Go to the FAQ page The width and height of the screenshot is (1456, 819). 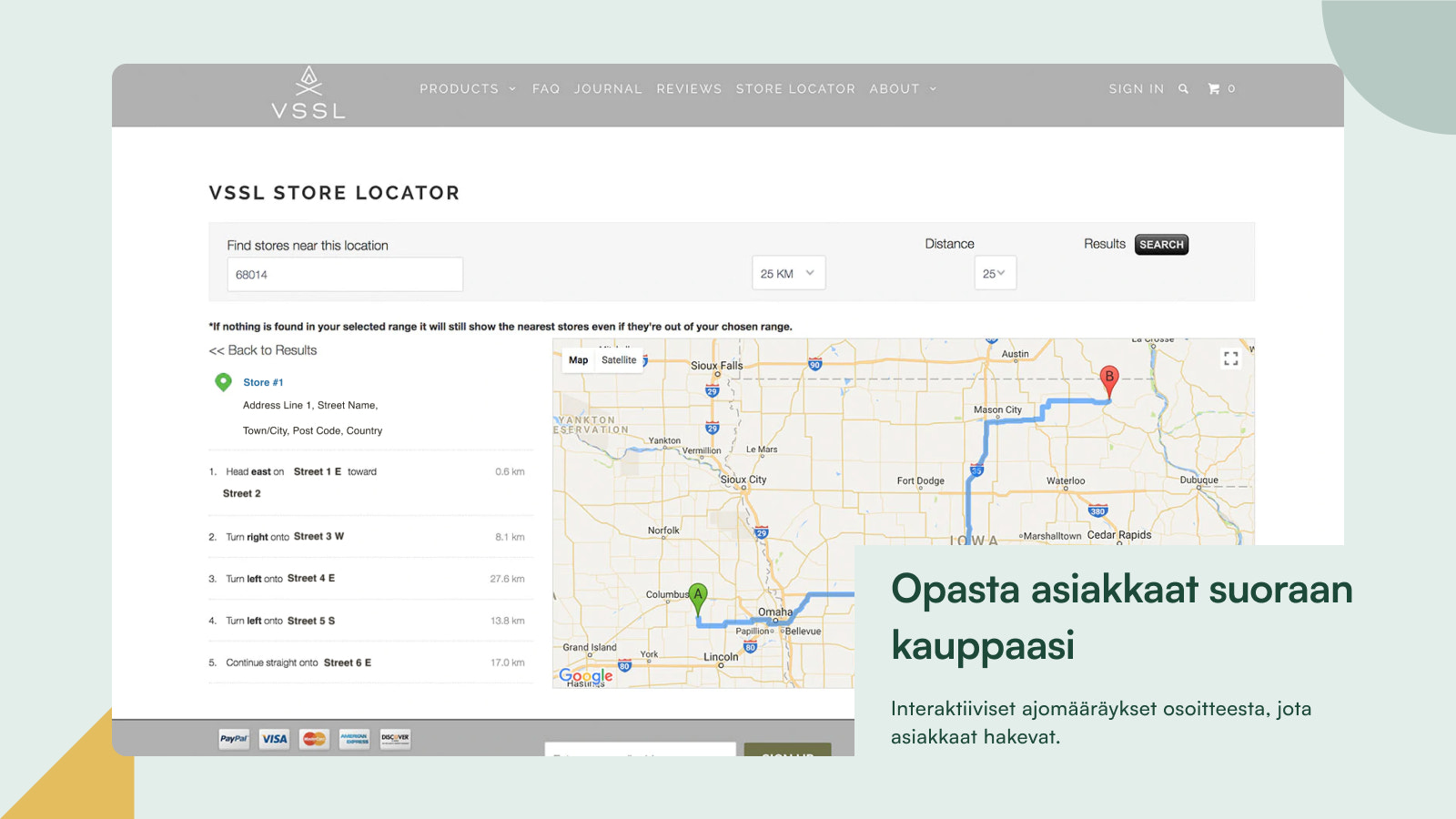coord(546,89)
